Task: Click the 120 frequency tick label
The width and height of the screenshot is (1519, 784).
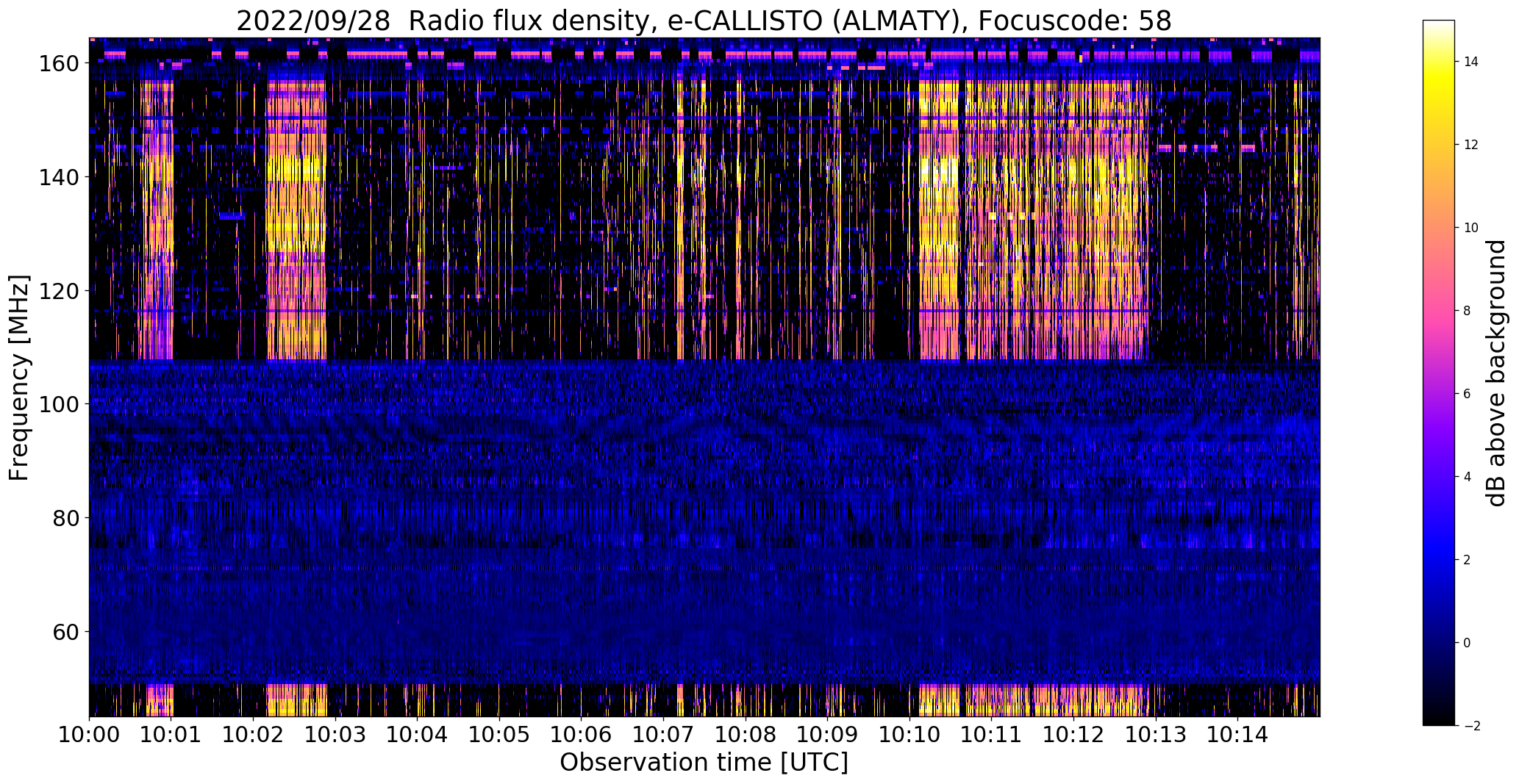Action: [x=60, y=291]
